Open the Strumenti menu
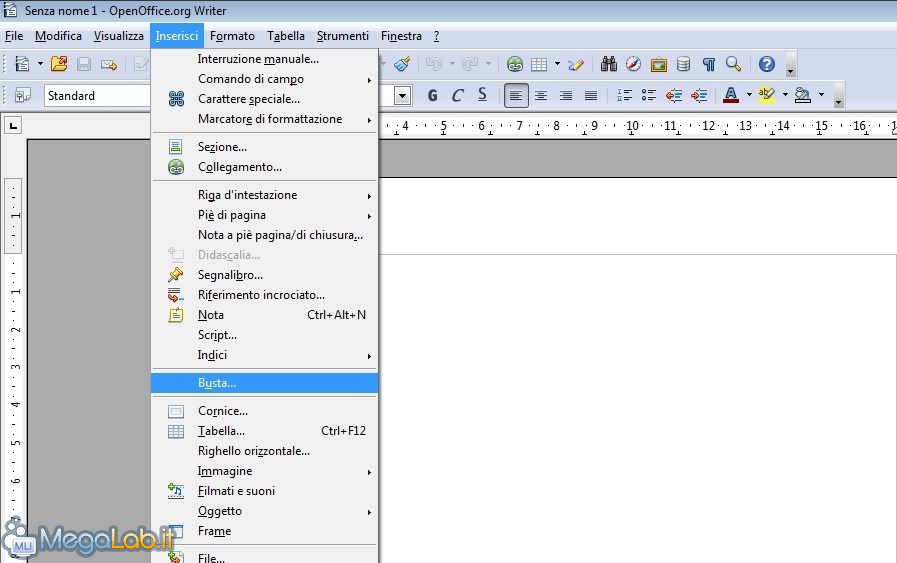The height and width of the screenshot is (563, 897). click(x=343, y=36)
